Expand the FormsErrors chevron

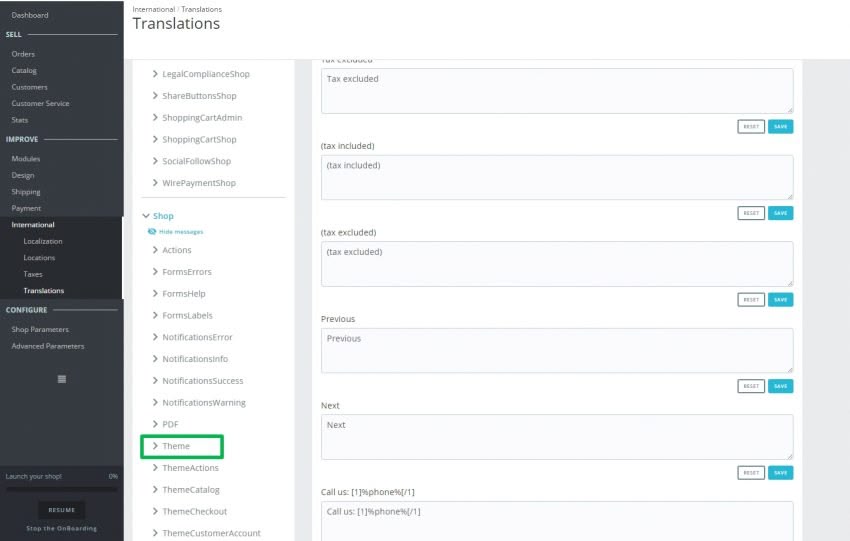point(155,272)
